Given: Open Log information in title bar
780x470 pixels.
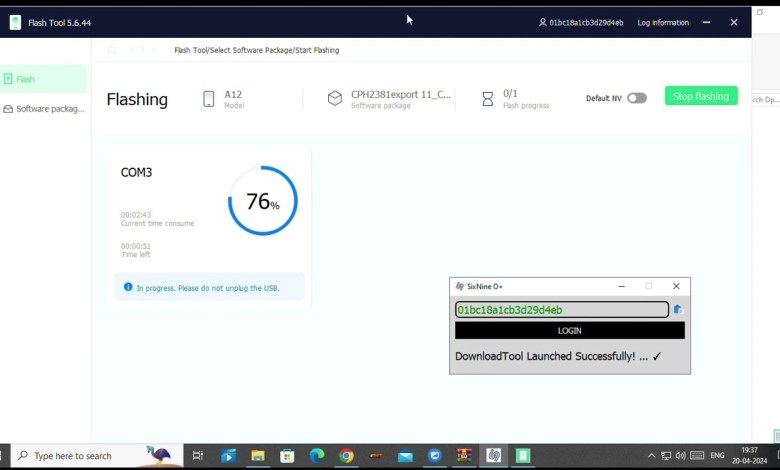Looking at the screenshot, I should coord(663,22).
